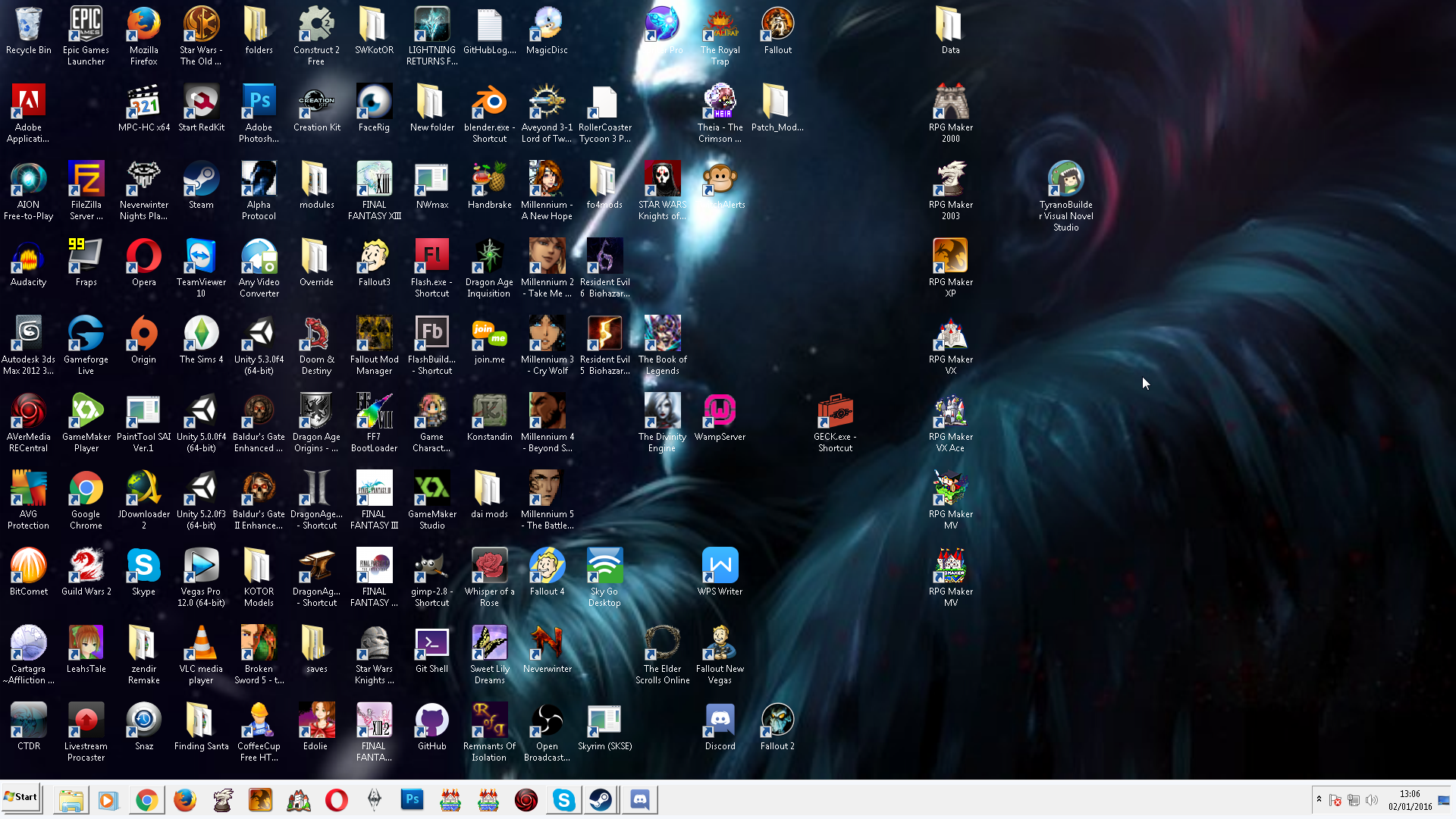This screenshot has height=819, width=1456.
Task: Open Audacity desktop shortcut
Action: pyautogui.click(x=29, y=263)
